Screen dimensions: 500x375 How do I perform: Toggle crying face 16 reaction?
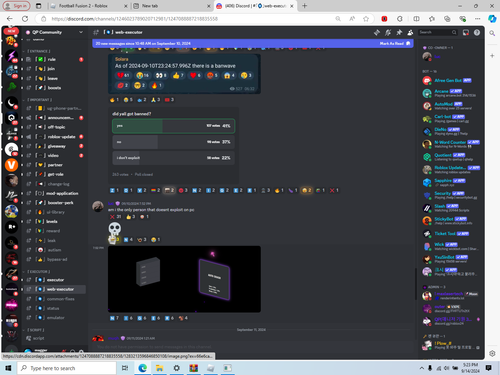(142, 75)
